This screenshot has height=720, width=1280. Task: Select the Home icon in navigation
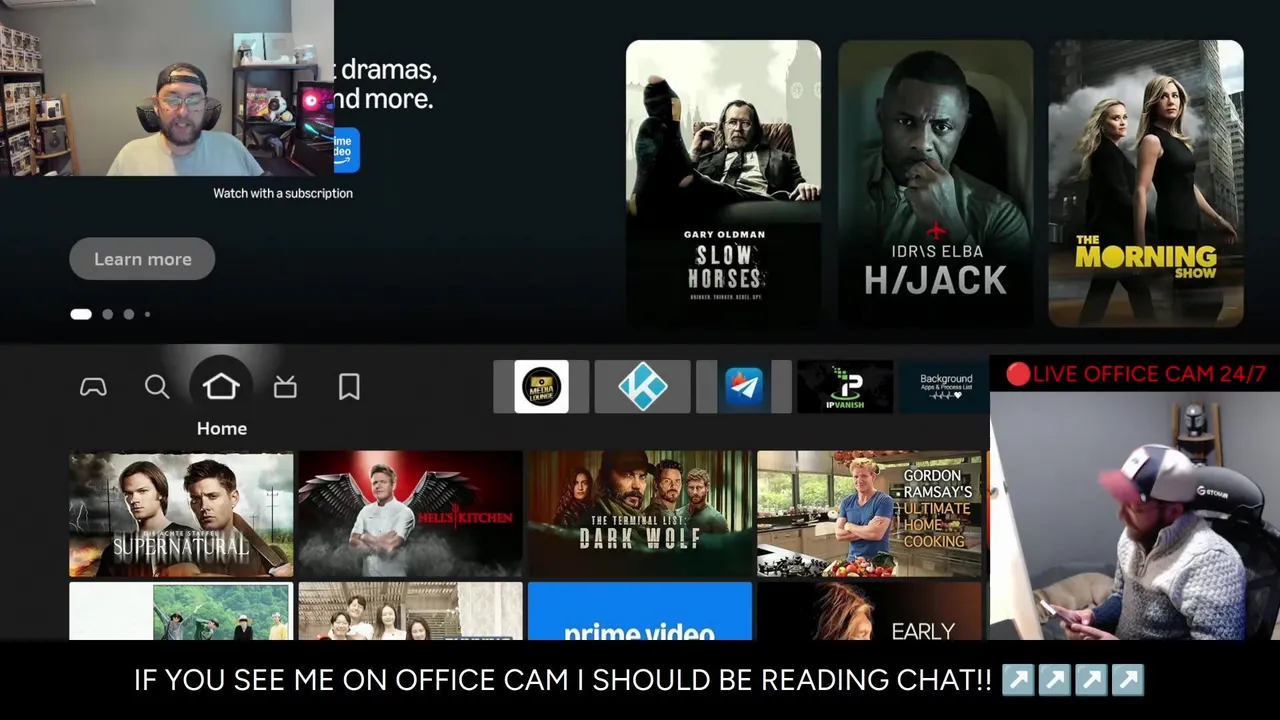(x=221, y=387)
